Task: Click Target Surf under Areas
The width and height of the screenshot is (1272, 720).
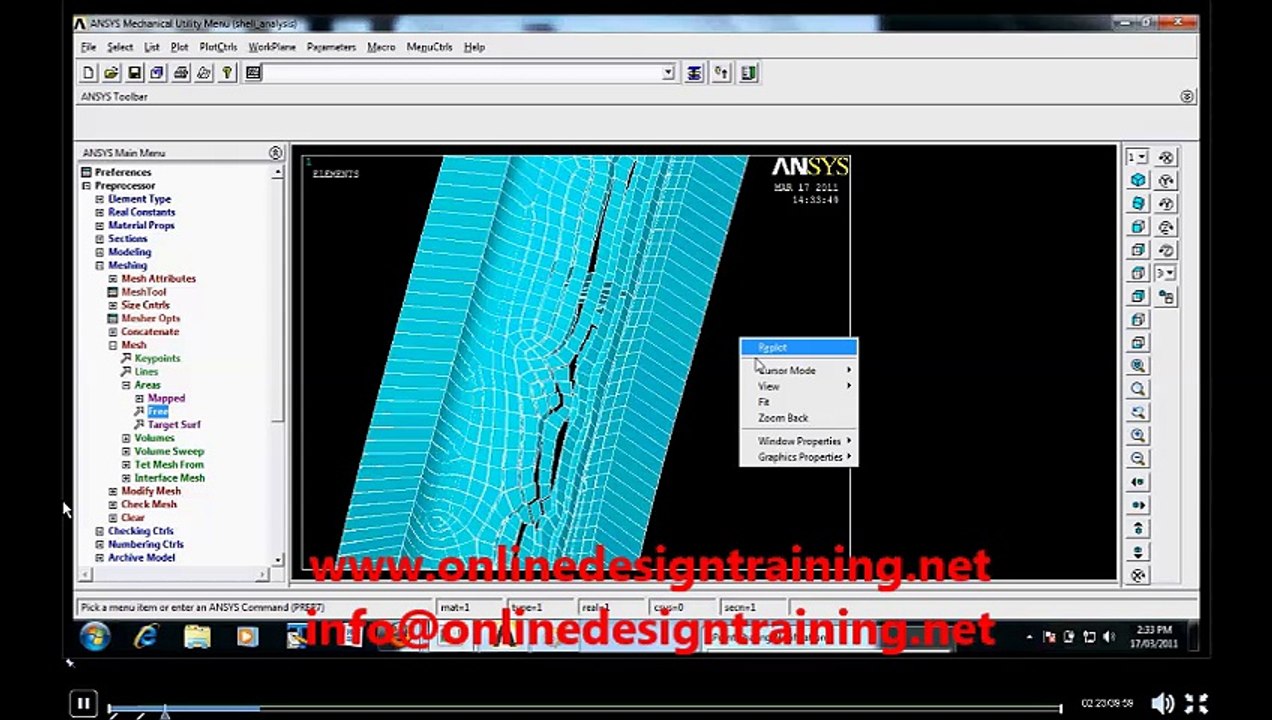Action: click(x=174, y=424)
